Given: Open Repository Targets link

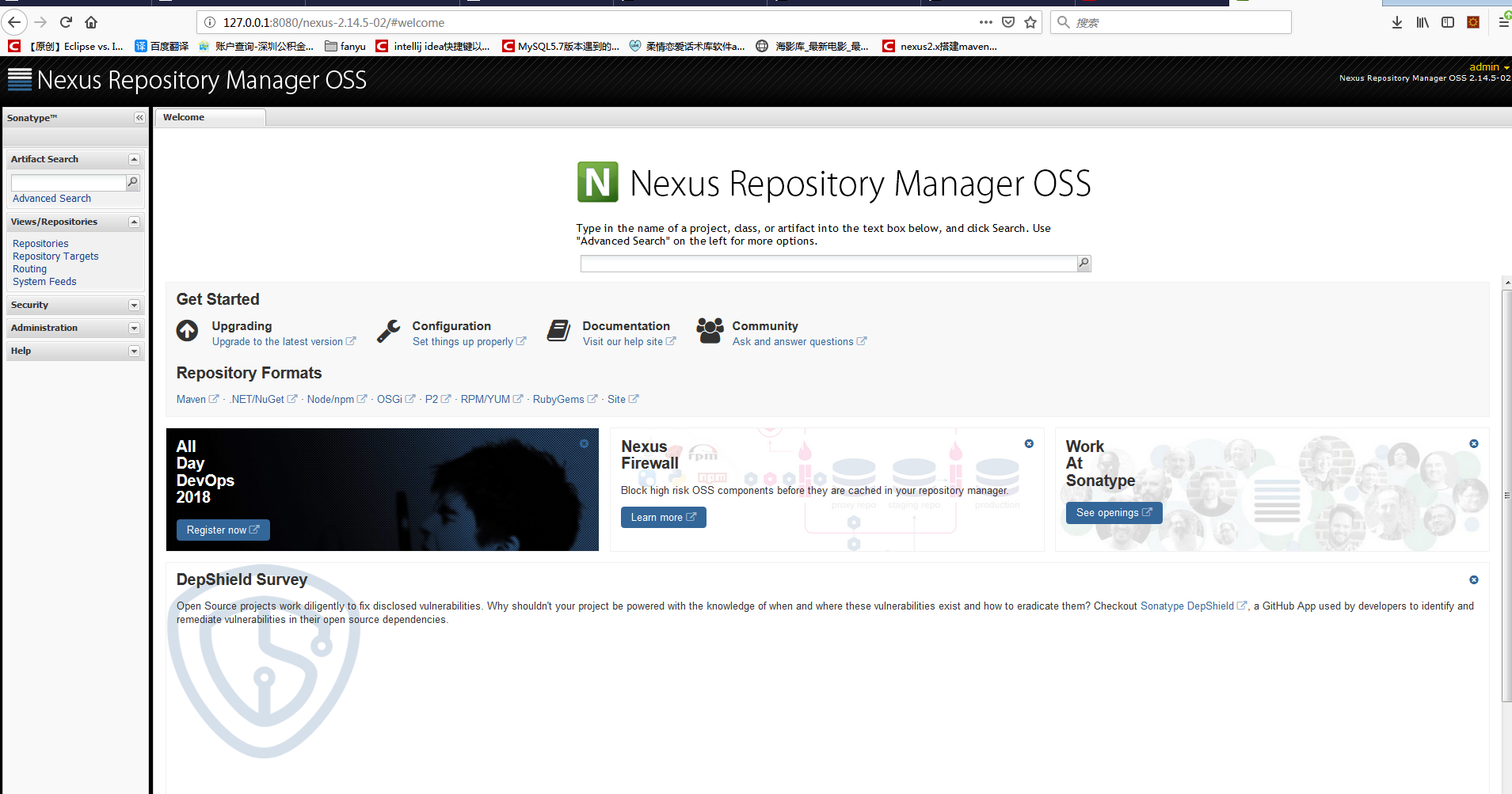Looking at the screenshot, I should click(55, 256).
